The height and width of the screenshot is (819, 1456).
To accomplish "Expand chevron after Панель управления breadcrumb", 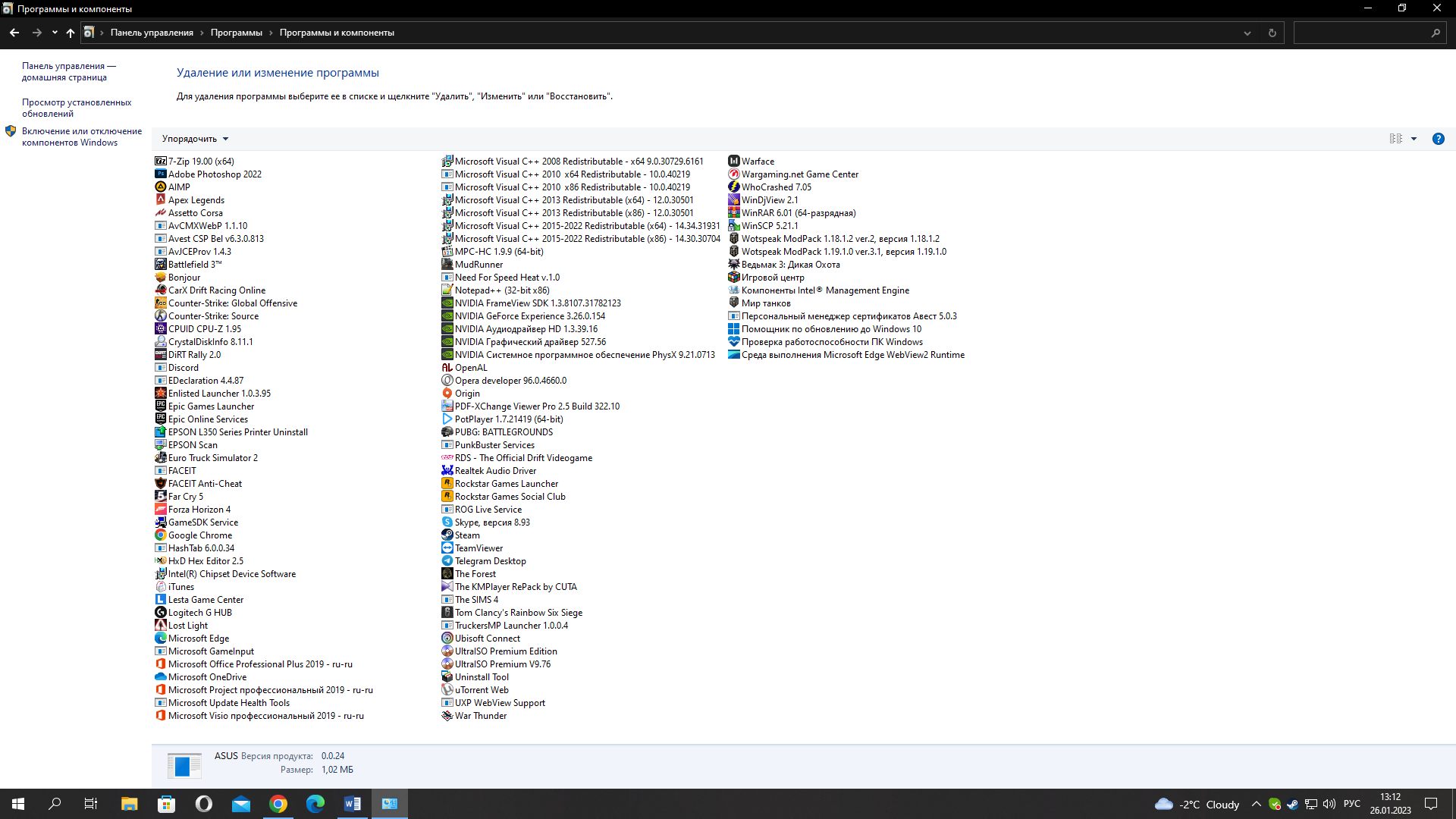I will point(202,33).
